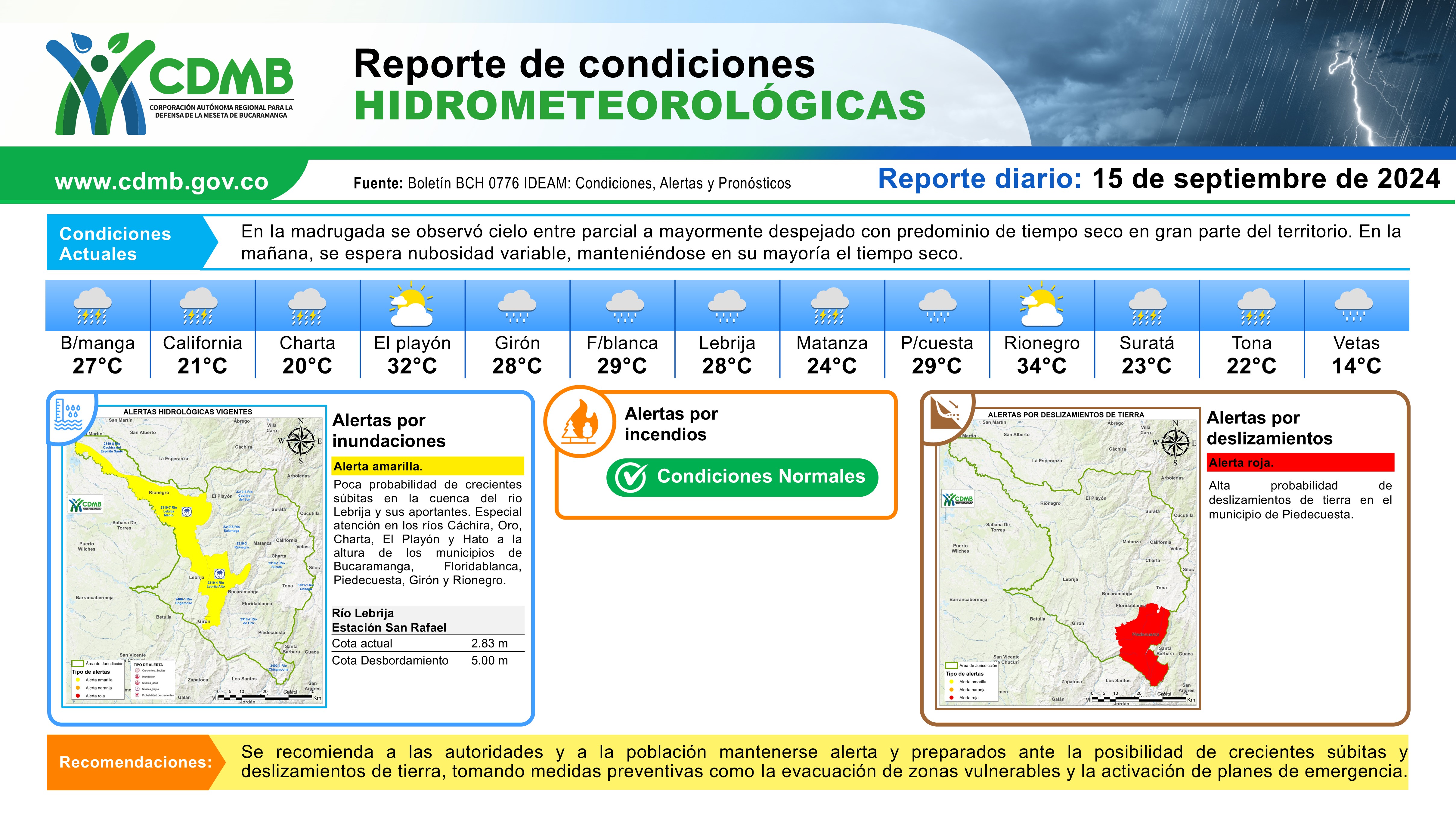Click the red Alerta roja banner

click(x=1300, y=462)
